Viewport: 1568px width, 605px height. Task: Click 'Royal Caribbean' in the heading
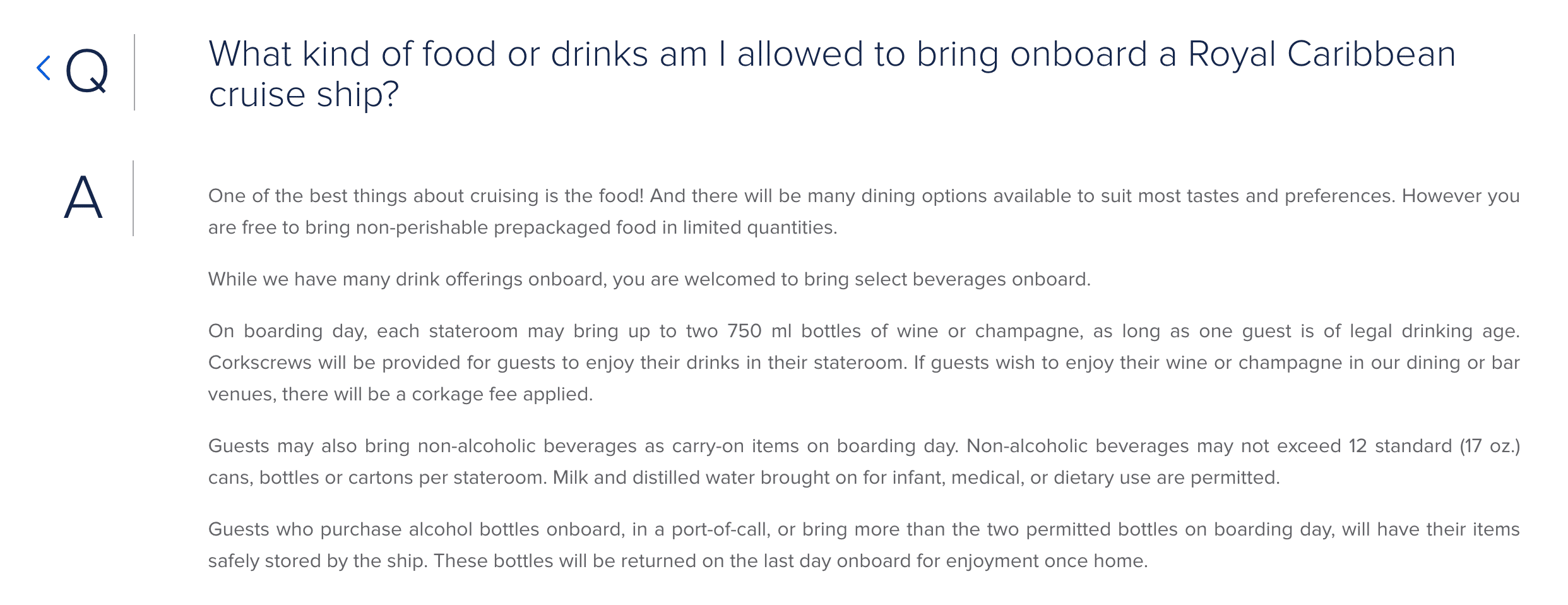click(1322, 54)
